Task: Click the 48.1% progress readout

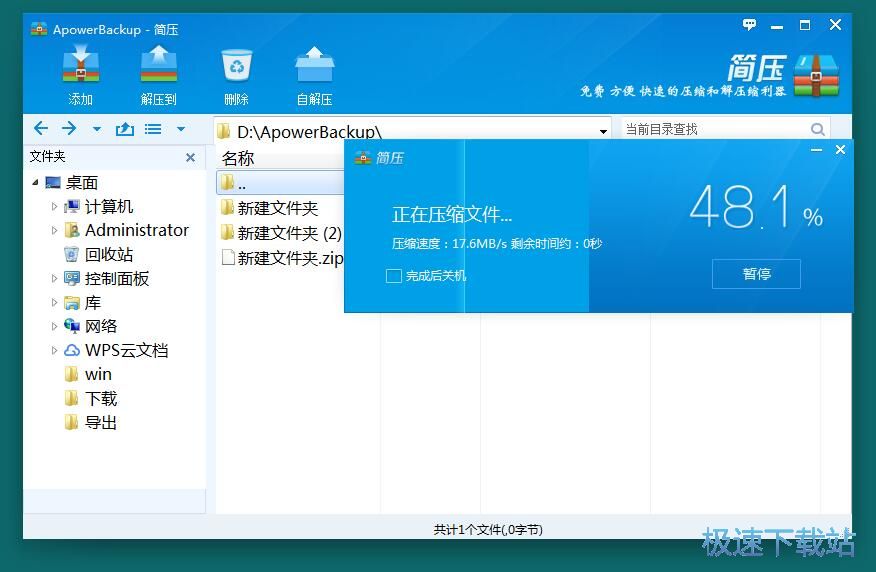Action: coord(756,207)
